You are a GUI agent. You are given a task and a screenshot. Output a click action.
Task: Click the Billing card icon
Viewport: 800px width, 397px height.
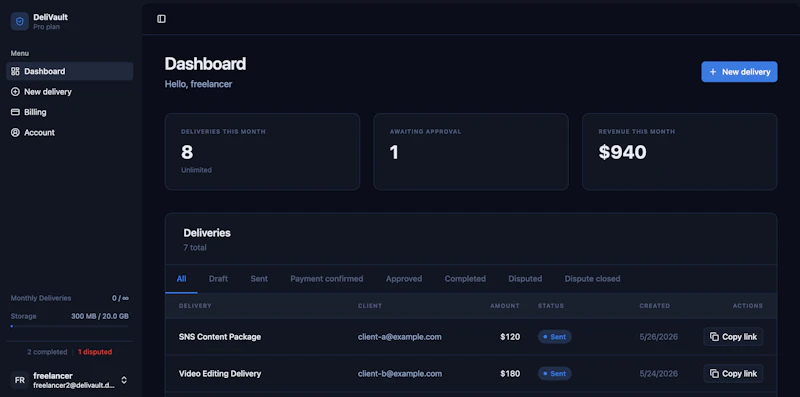[15, 112]
